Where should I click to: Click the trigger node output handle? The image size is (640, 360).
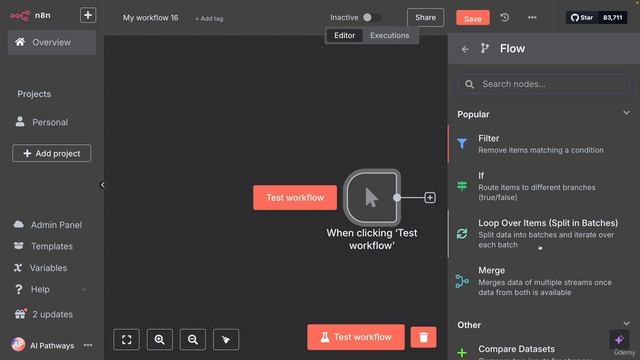tap(397, 198)
